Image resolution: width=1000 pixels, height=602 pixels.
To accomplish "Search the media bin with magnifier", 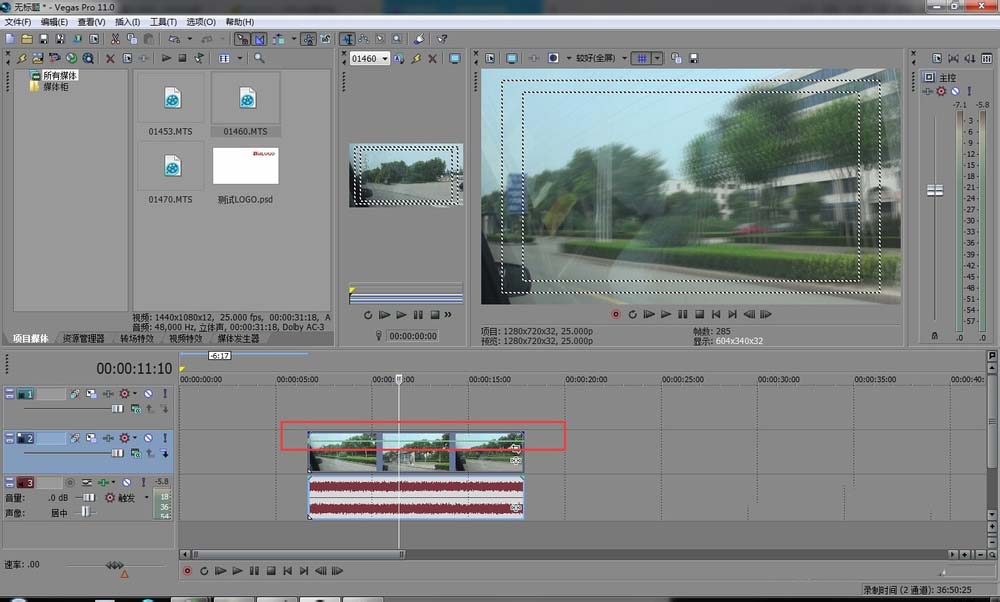I will tap(259, 58).
